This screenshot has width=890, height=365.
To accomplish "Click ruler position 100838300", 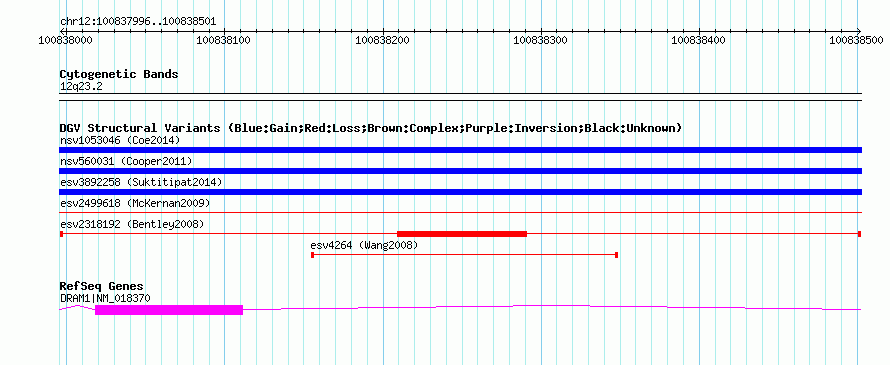I will (x=541, y=40).
